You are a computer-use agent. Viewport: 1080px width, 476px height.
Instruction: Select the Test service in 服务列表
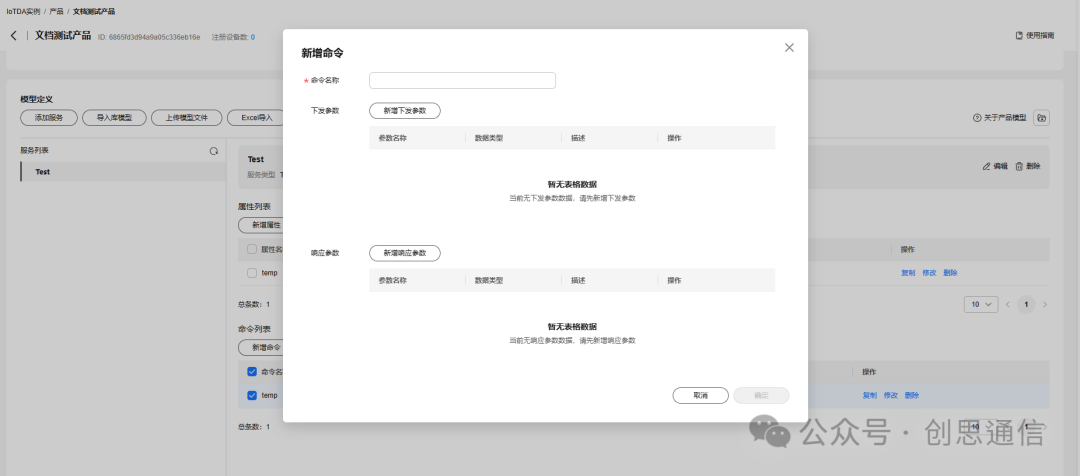(x=123, y=172)
